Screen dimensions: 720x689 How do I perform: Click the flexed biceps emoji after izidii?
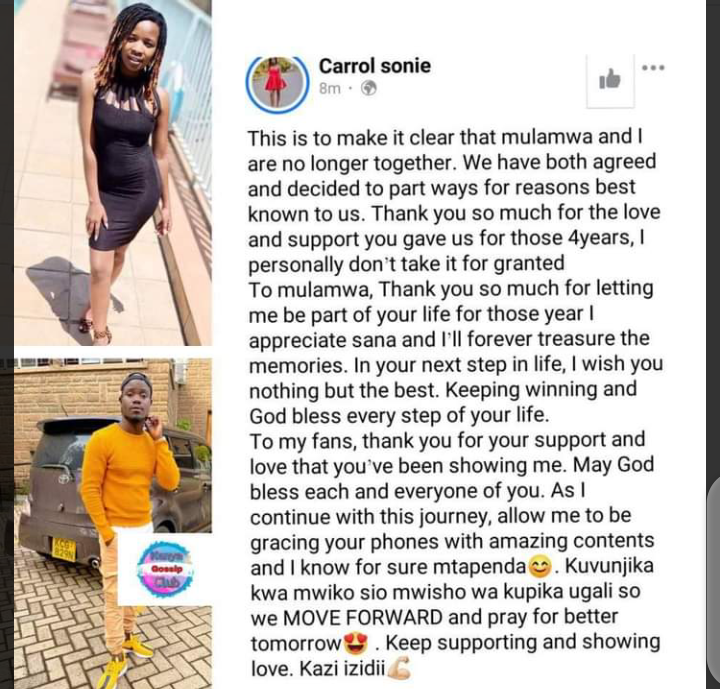(x=399, y=668)
